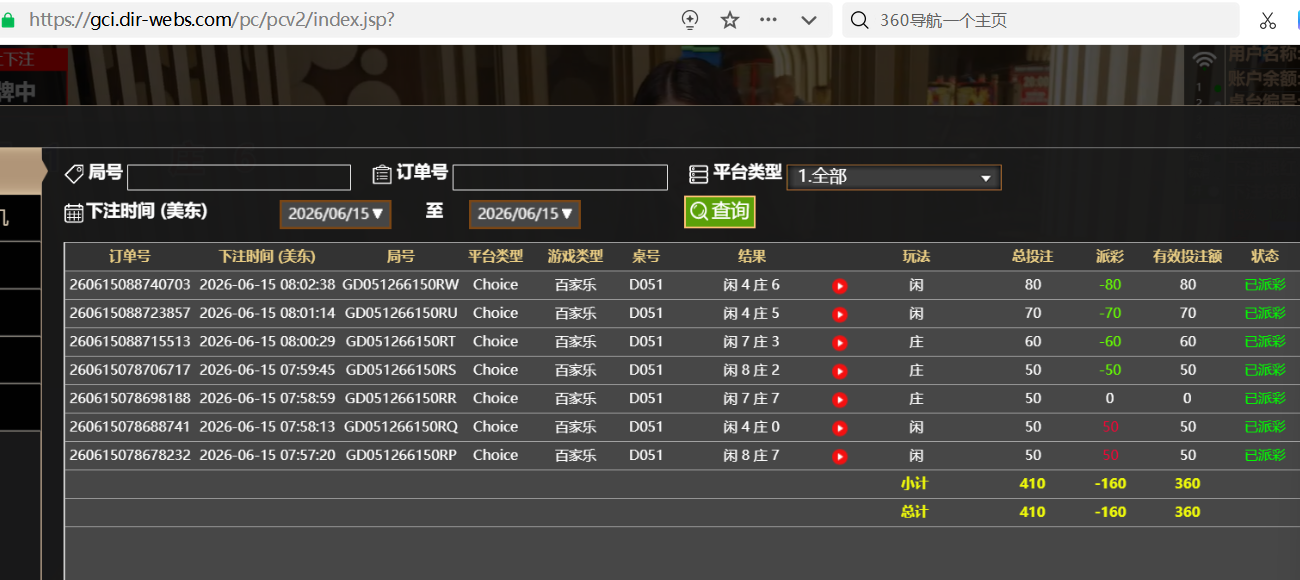
Task: Sort by 订单号 column header
Action: pos(130,256)
